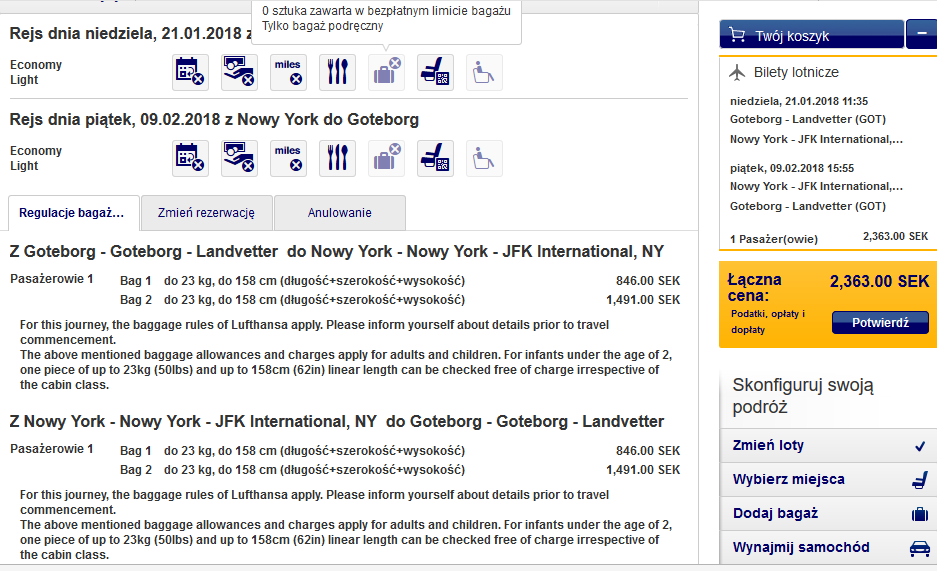Click reclining seat icon for 09.02.2018 flight

pos(484,158)
